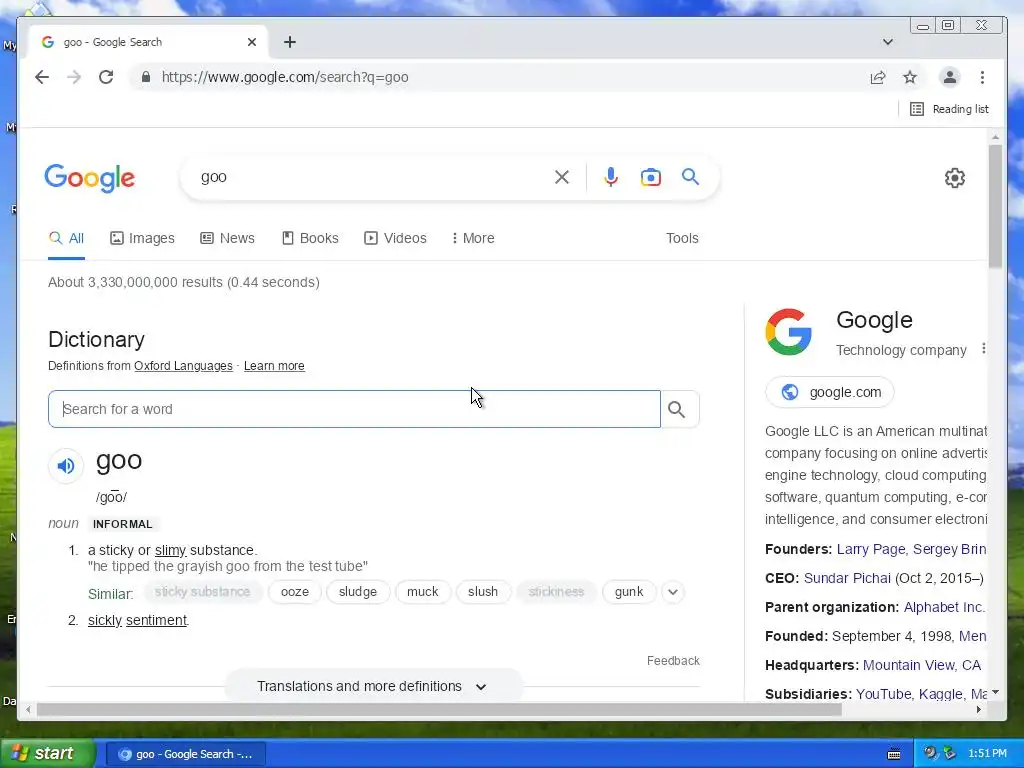Open the Windows start menu
Viewport: 1024px width, 768px height.
tap(48, 754)
